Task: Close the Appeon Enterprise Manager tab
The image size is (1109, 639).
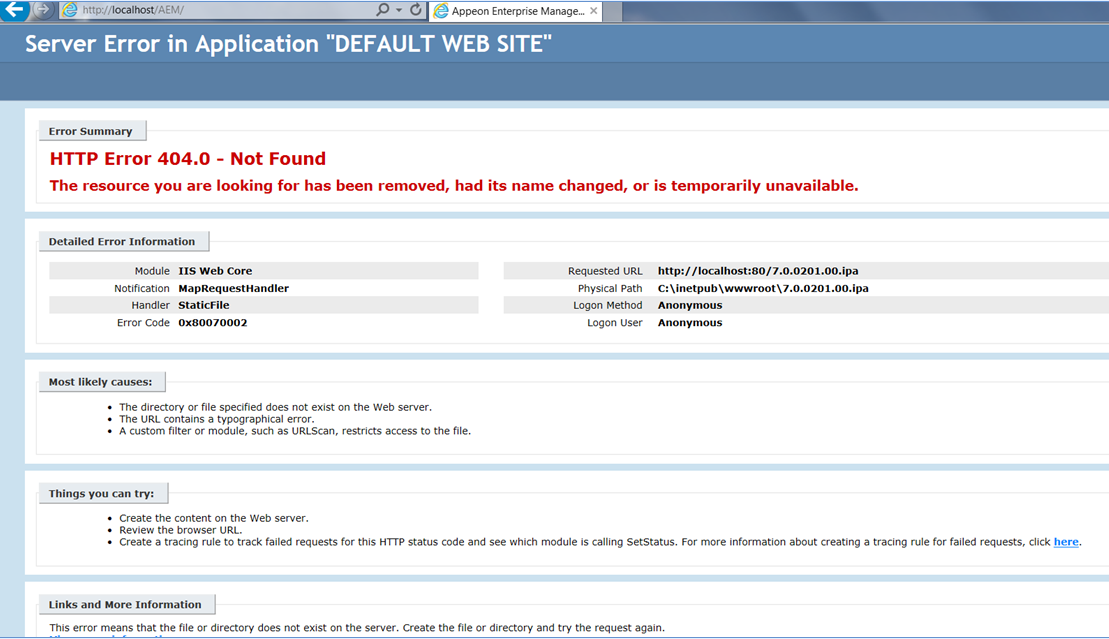Action: click(593, 11)
